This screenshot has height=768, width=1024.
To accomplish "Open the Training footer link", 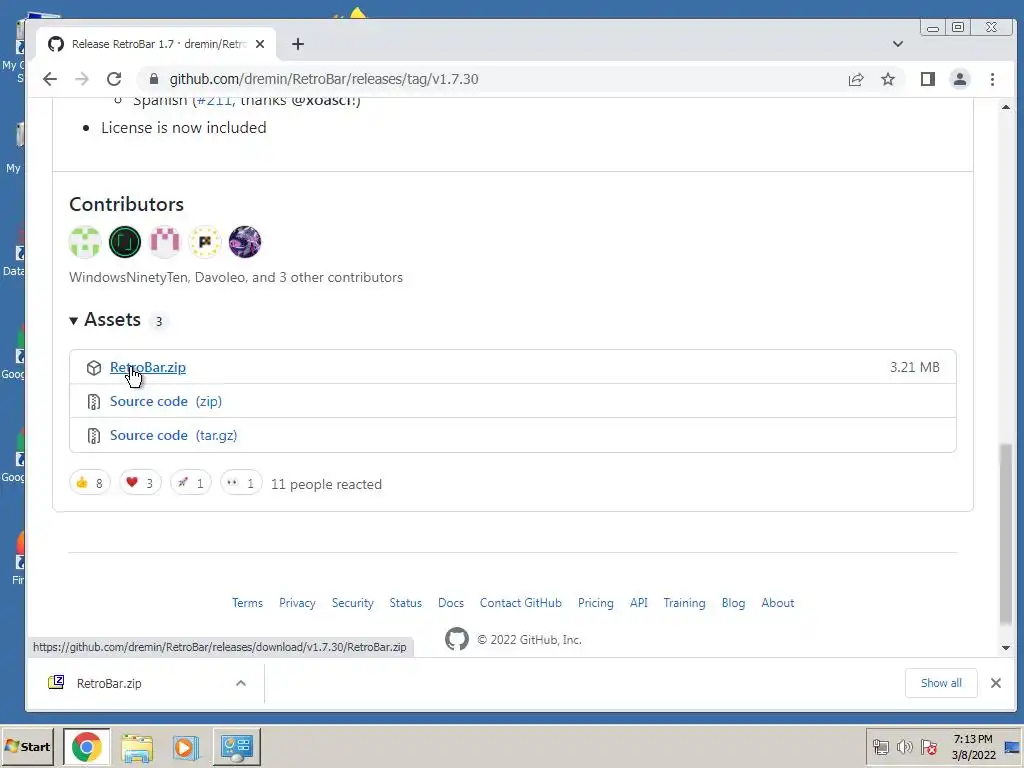I will tap(684, 603).
